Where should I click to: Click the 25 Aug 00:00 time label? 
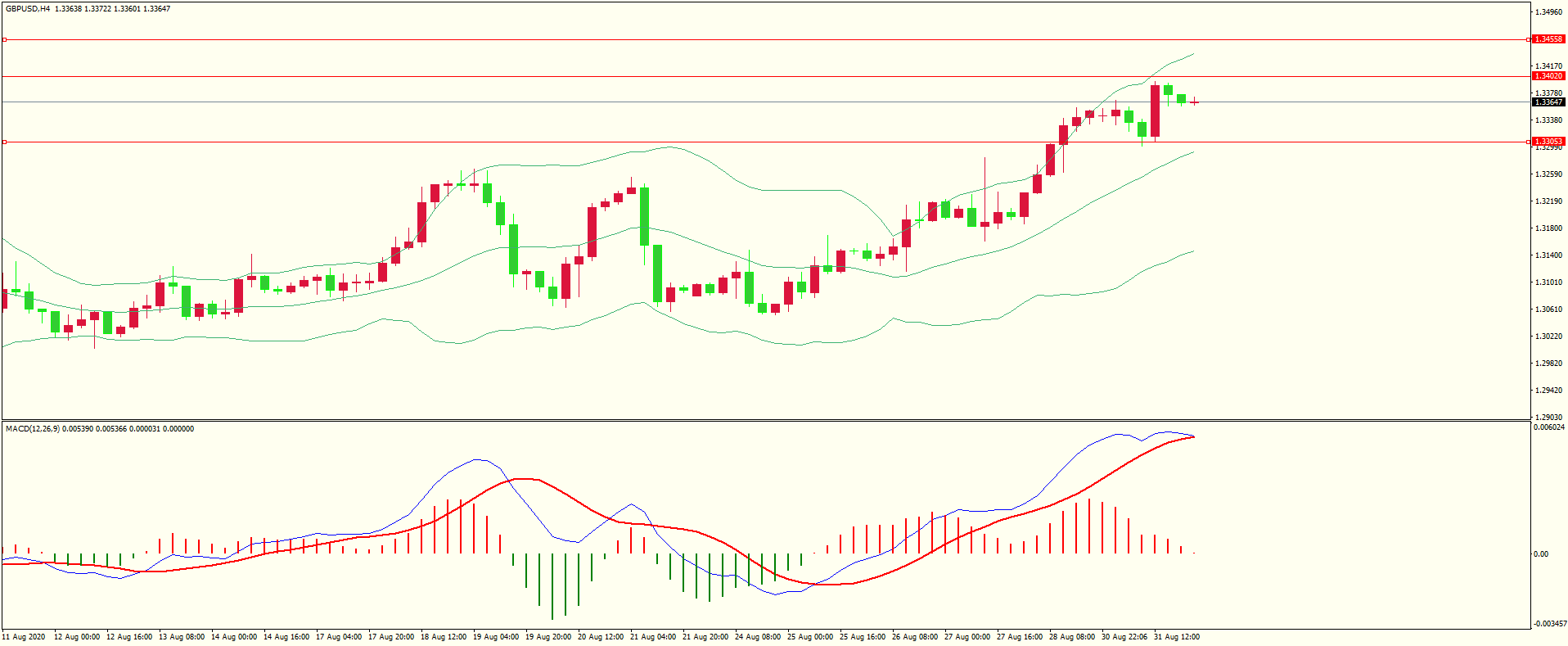point(810,637)
